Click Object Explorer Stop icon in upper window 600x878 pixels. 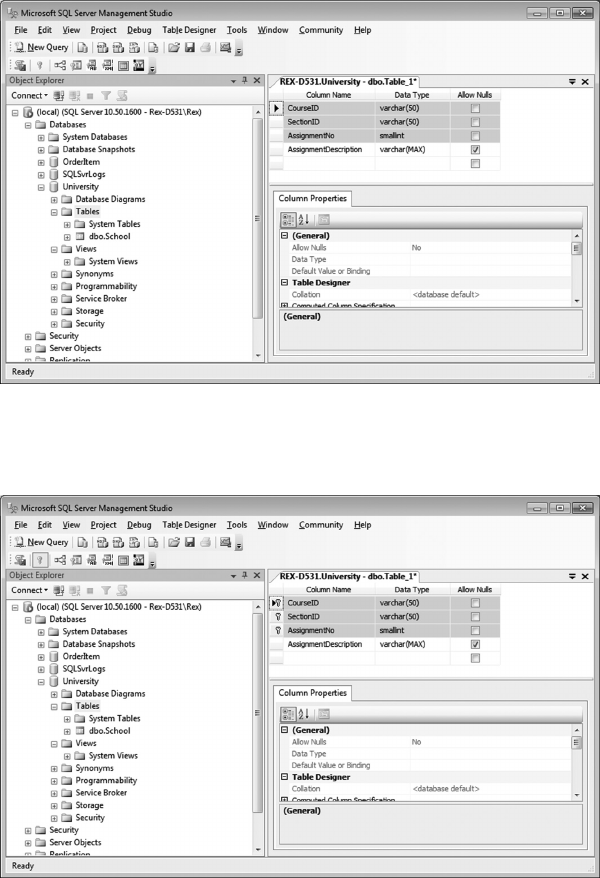click(90, 96)
